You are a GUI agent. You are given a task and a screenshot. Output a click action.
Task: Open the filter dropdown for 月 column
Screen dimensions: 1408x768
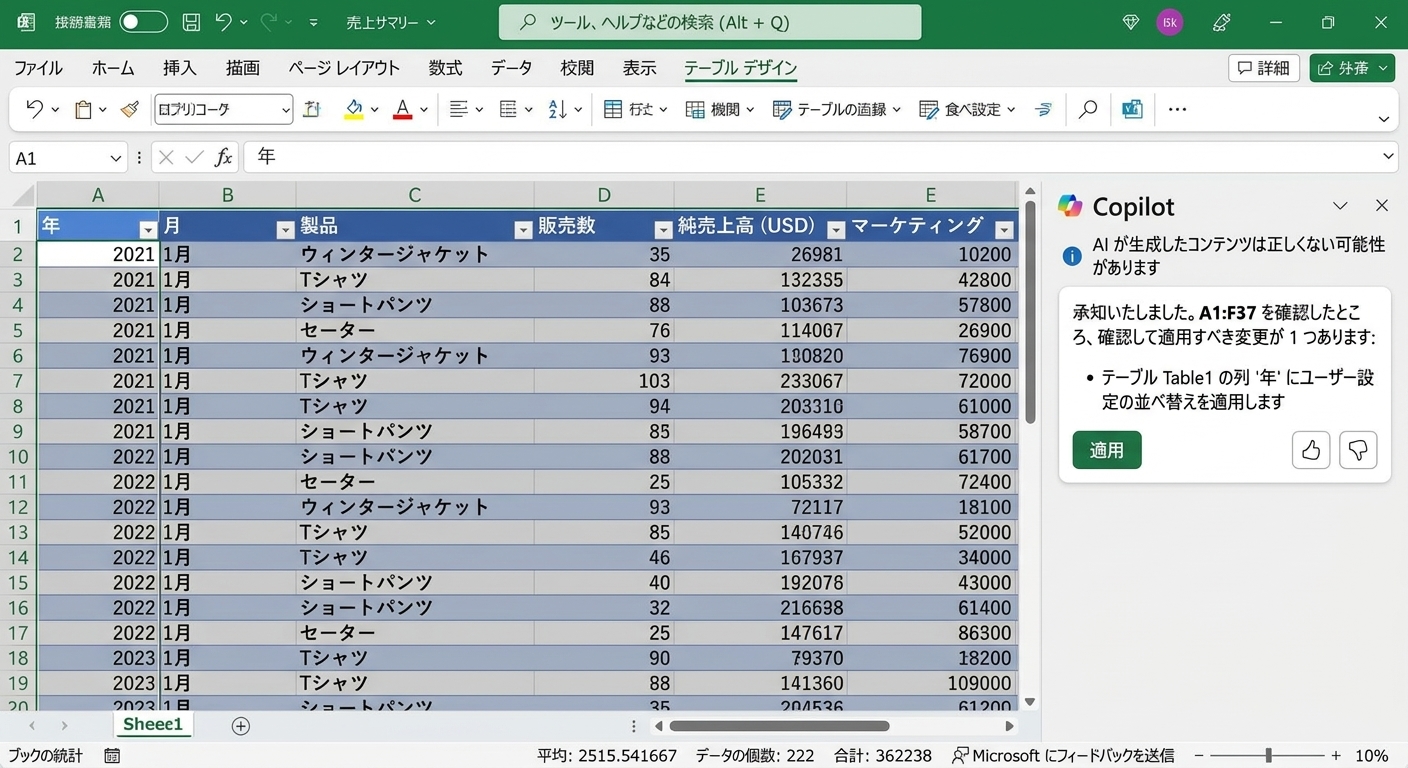tap(285, 230)
